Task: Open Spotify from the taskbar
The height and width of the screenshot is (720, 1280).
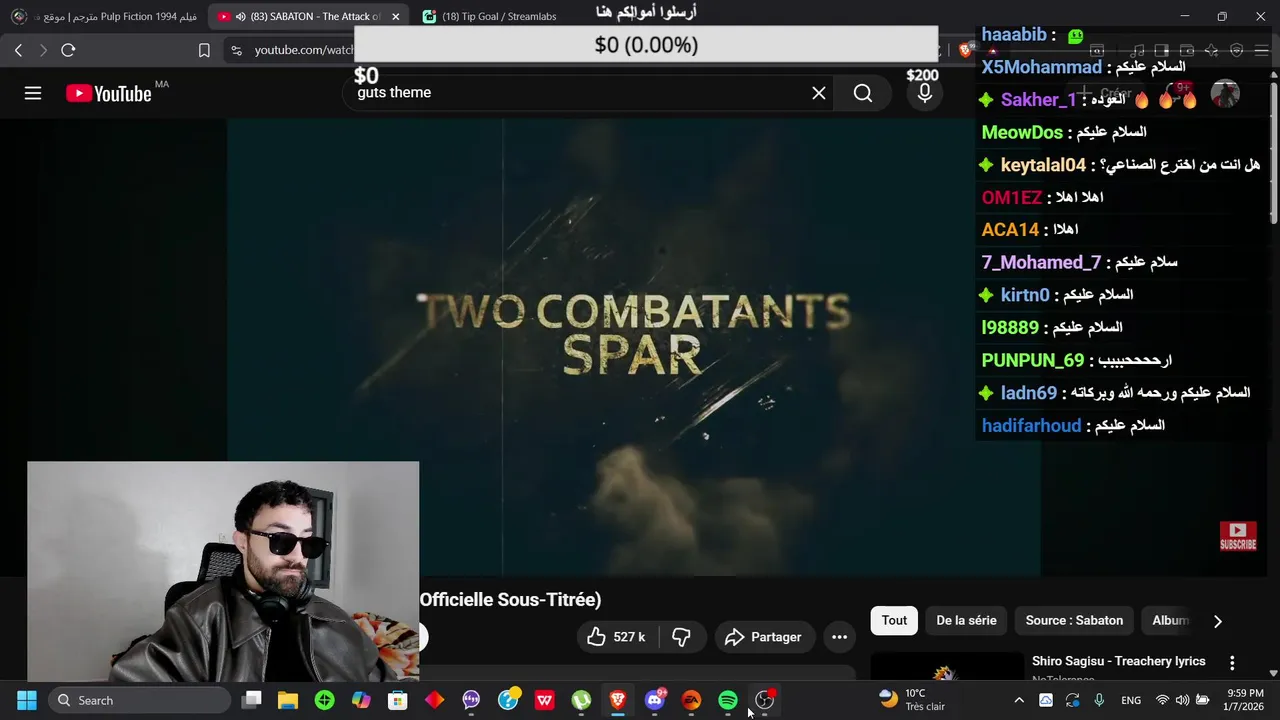Action: pos(728,700)
